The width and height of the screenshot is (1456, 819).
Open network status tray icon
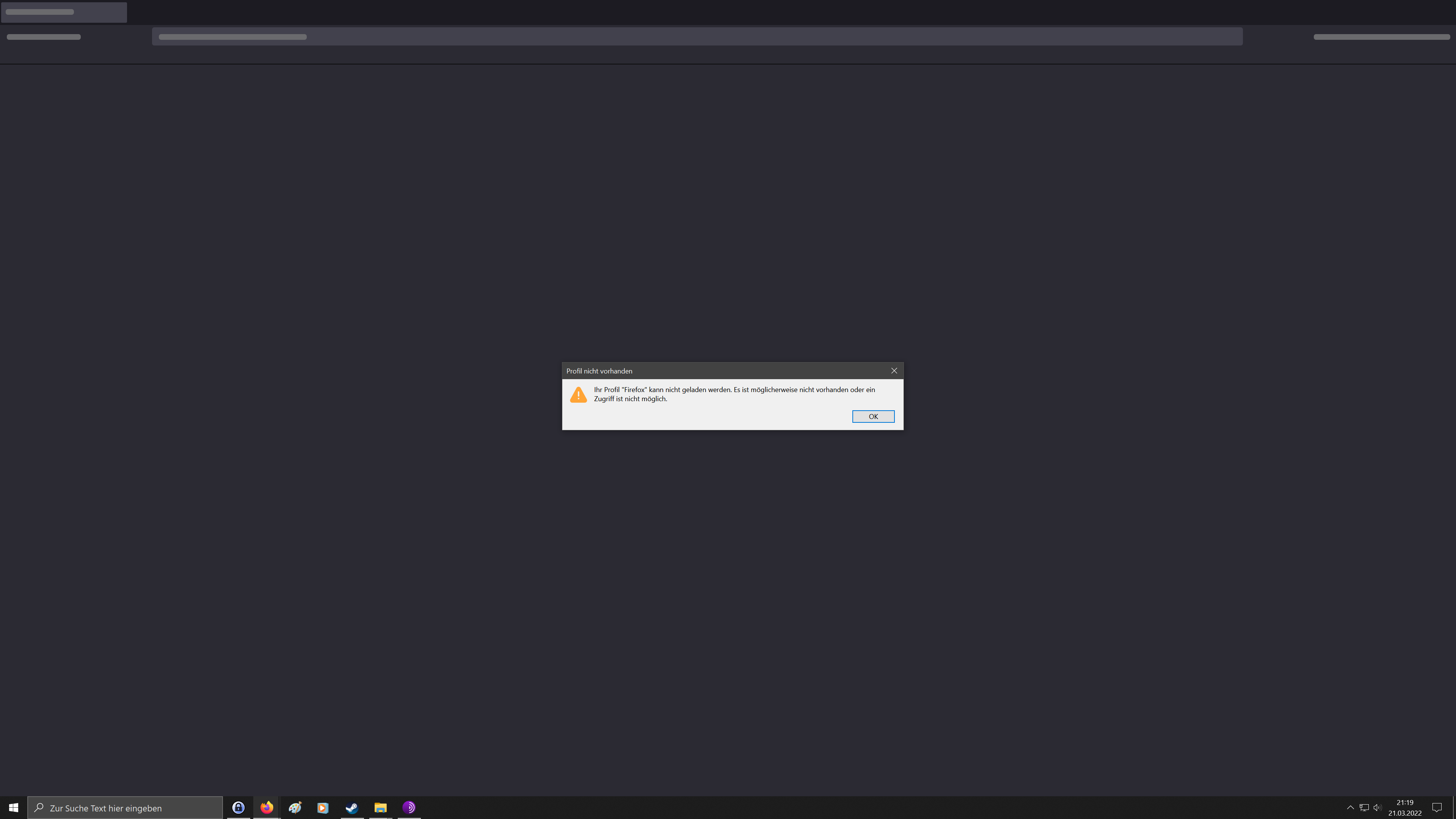click(x=1364, y=808)
